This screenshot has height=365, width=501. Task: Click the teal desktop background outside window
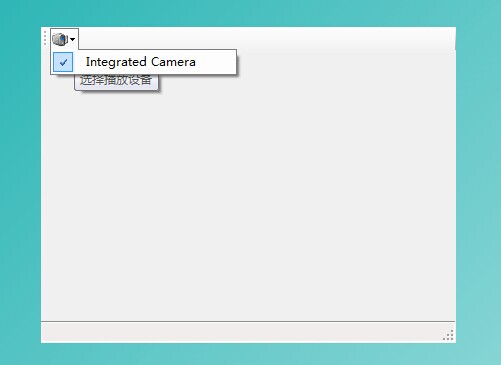click(478, 183)
